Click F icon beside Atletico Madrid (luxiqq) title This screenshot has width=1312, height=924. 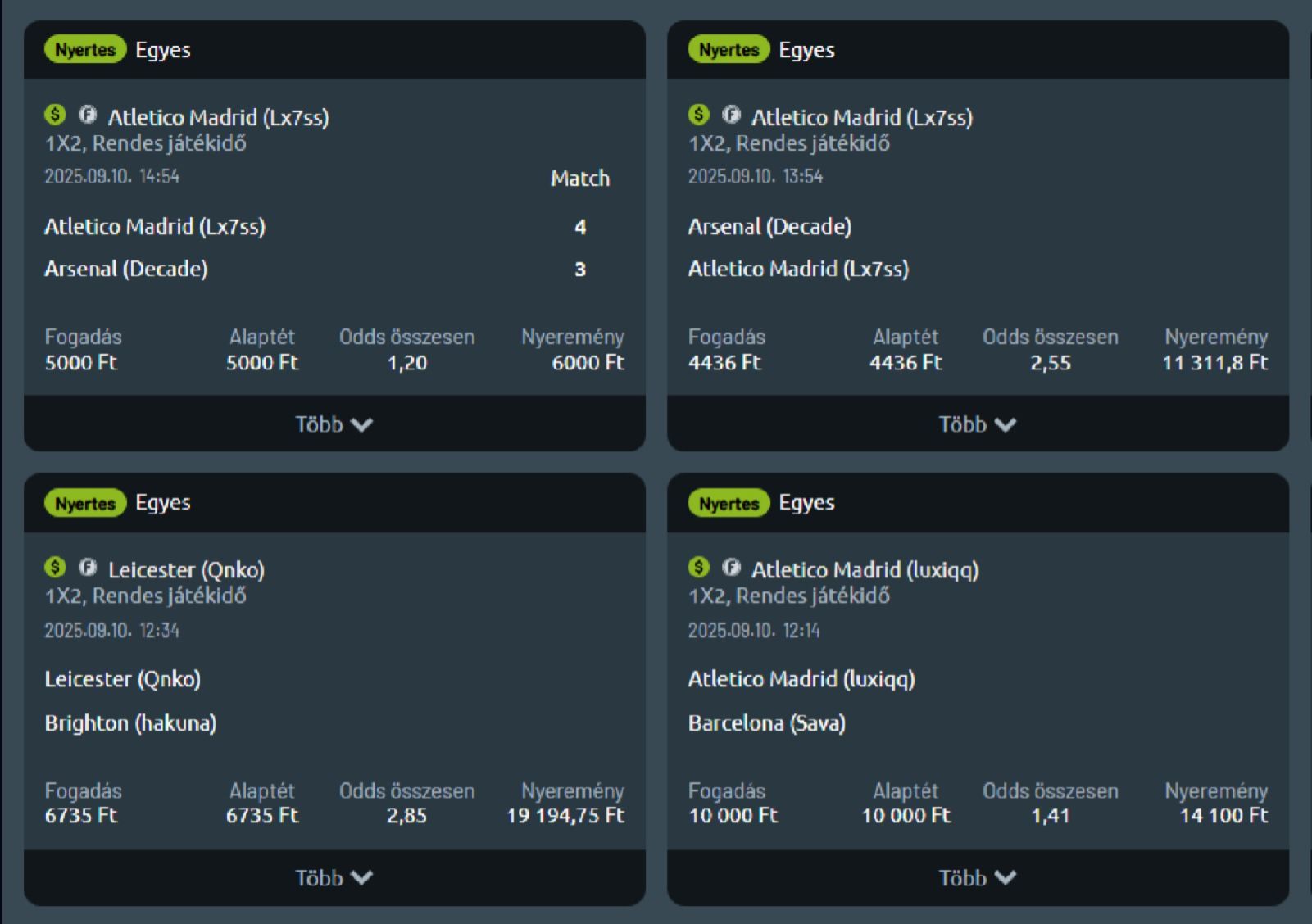pyautogui.click(x=732, y=567)
